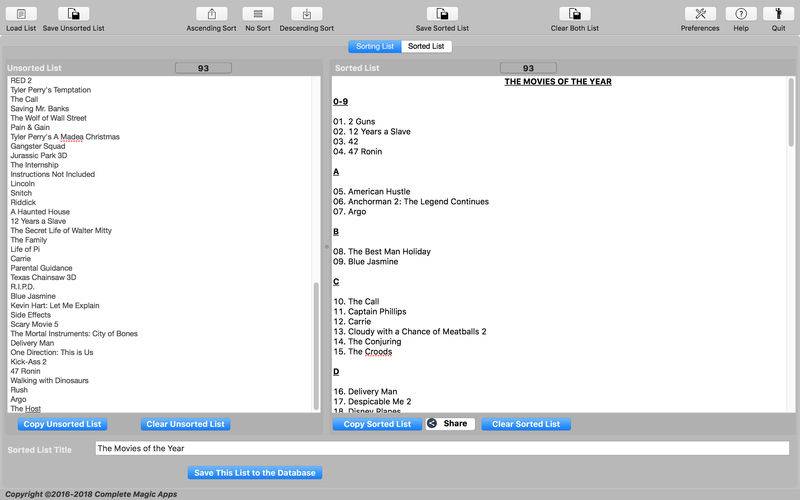Click the Save Unsorted List icon
800x500 pixels.
point(73,14)
